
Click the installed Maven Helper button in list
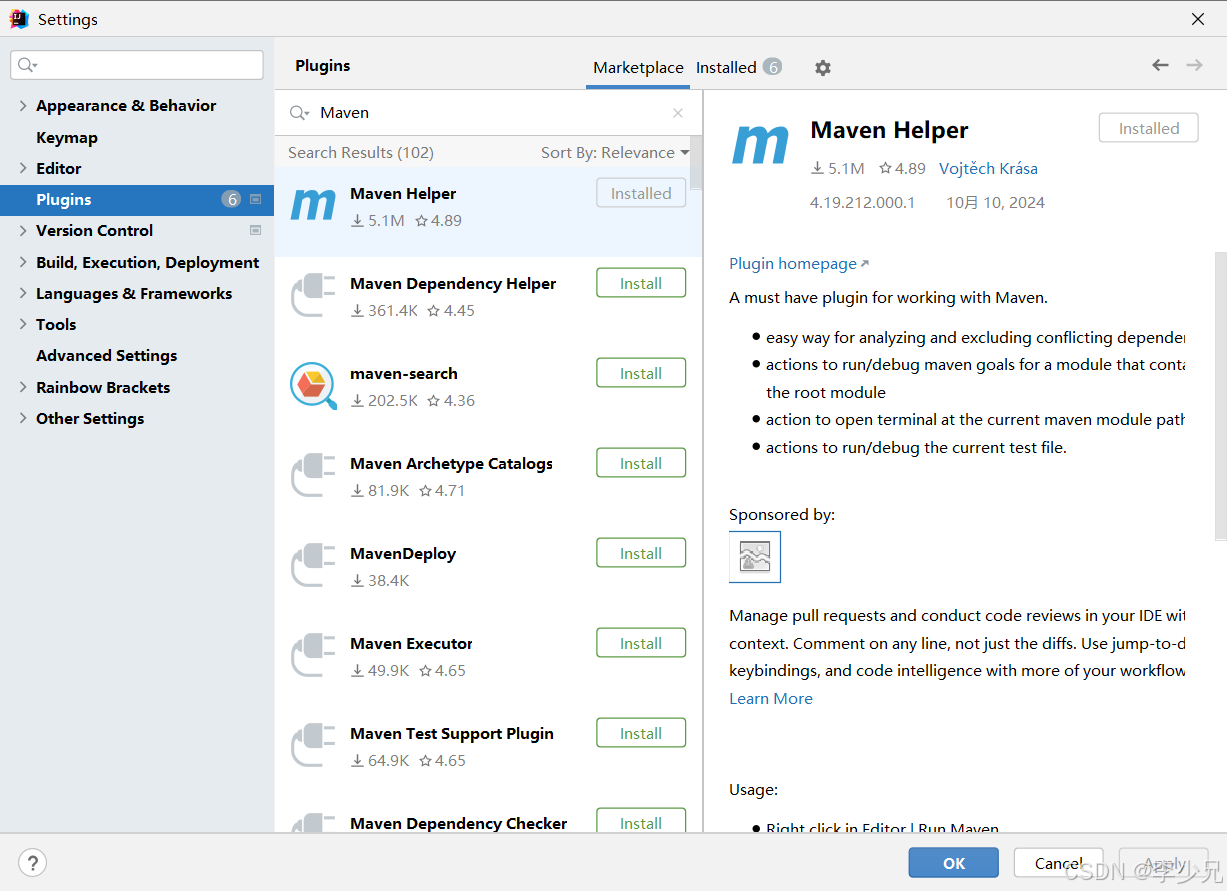click(641, 193)
